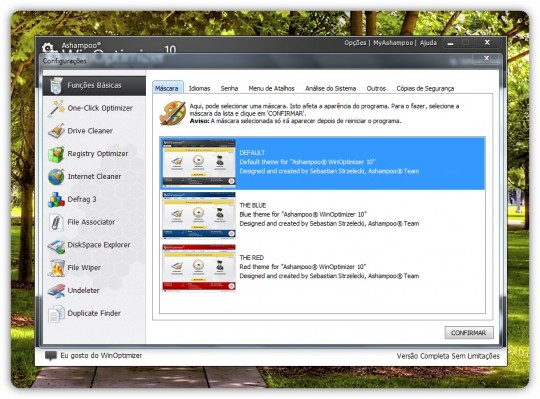Image resolution: width=540 pixels, height=399 pixels.
Task: Select the Defrag 3 label
Action: pyautogui.click(x=82, y=199)
